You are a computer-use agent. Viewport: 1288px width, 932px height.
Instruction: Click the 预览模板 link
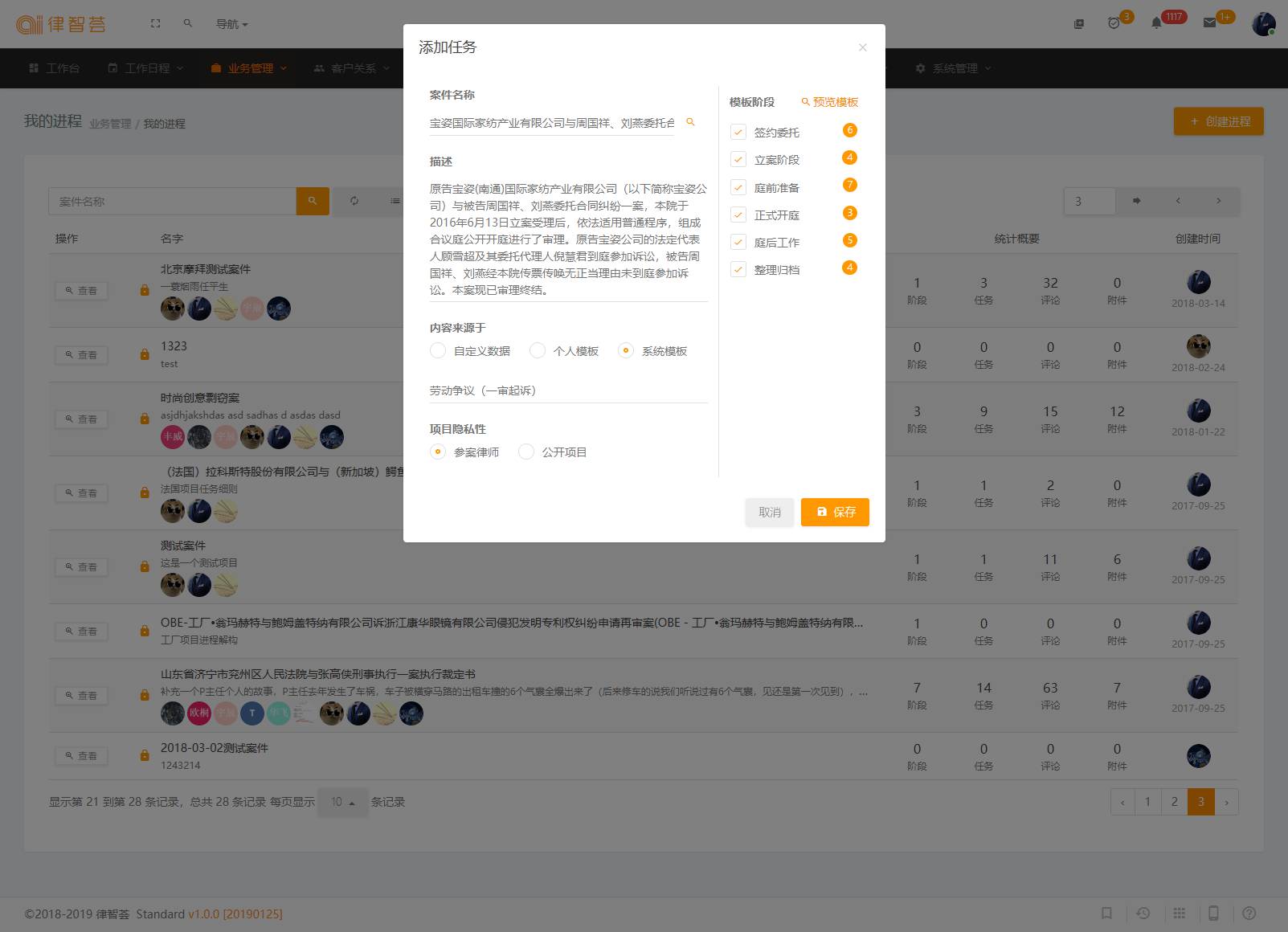click(x=829, y=102)
